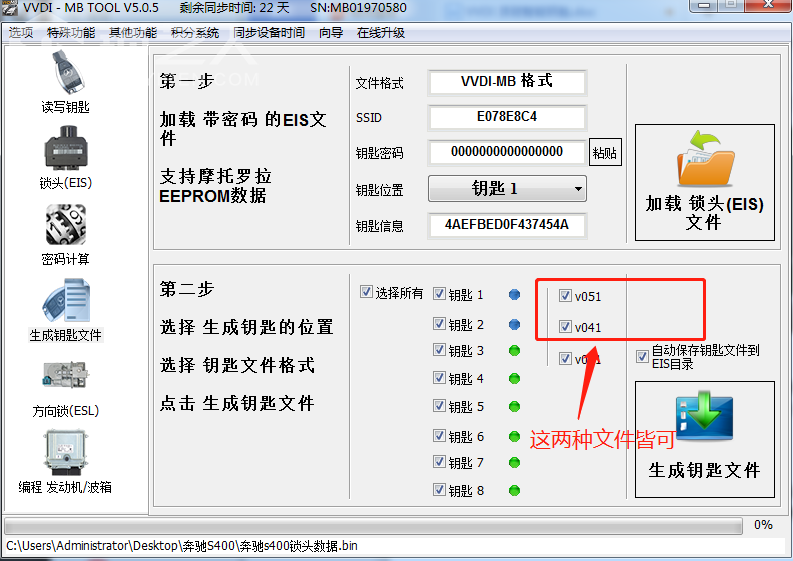Click the 钥匙信息 field 4AEFBED0F437454A
This screenshot has width=793, height=561.
pyautogui.click(x=507, y=225)
